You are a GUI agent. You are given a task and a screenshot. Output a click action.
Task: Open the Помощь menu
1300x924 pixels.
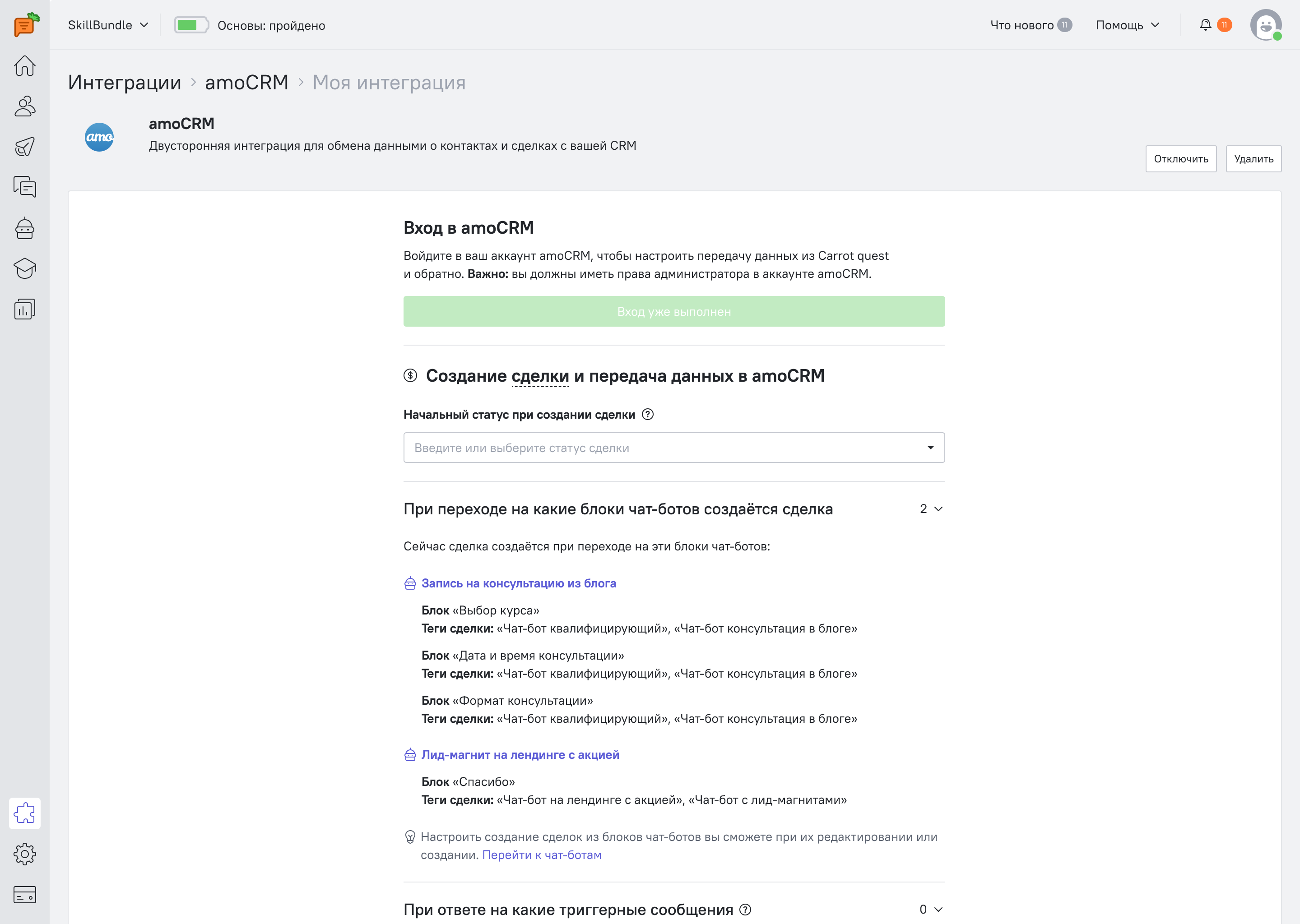(1127, 25)
